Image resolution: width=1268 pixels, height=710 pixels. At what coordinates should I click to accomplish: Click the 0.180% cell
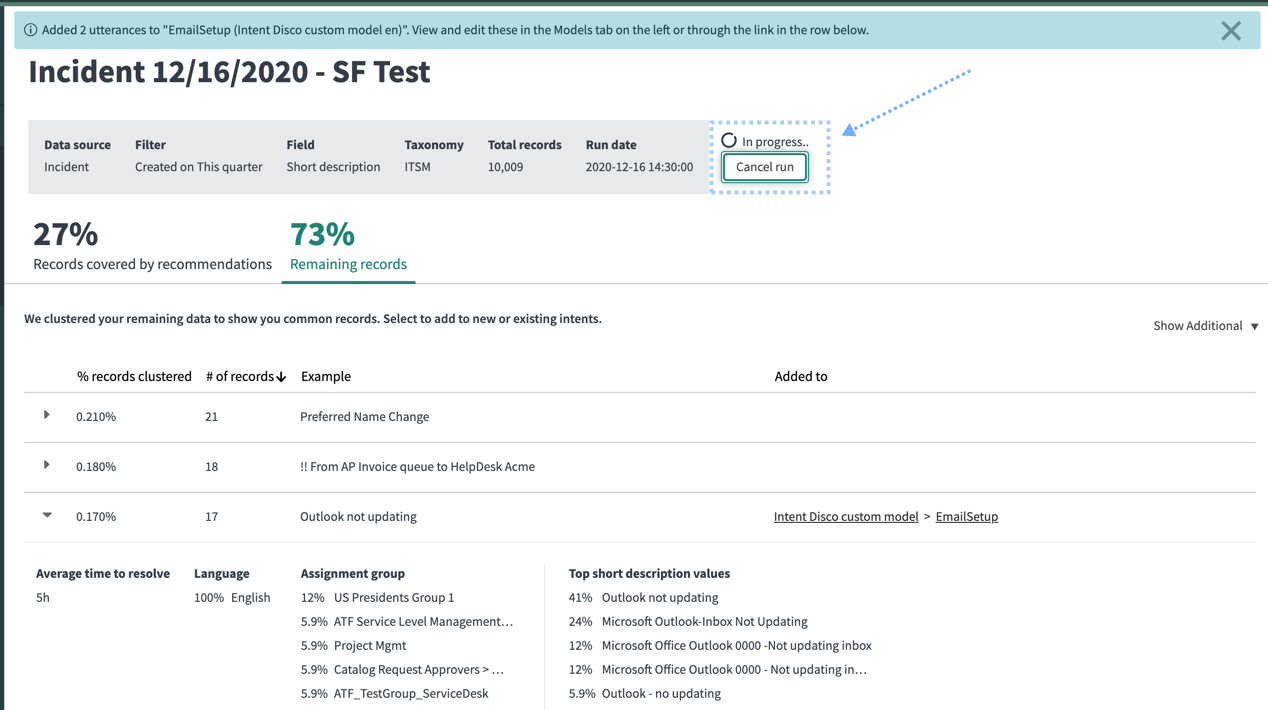coord(96,467)
